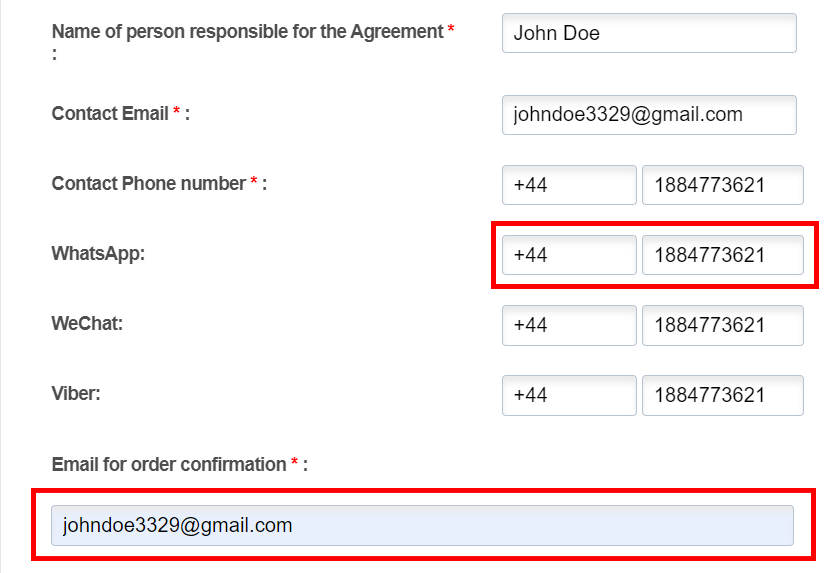The height and width of the screenshot is (573, 840).
Task: Click the 'Viber:' label
Action: [x=76, y=394]
